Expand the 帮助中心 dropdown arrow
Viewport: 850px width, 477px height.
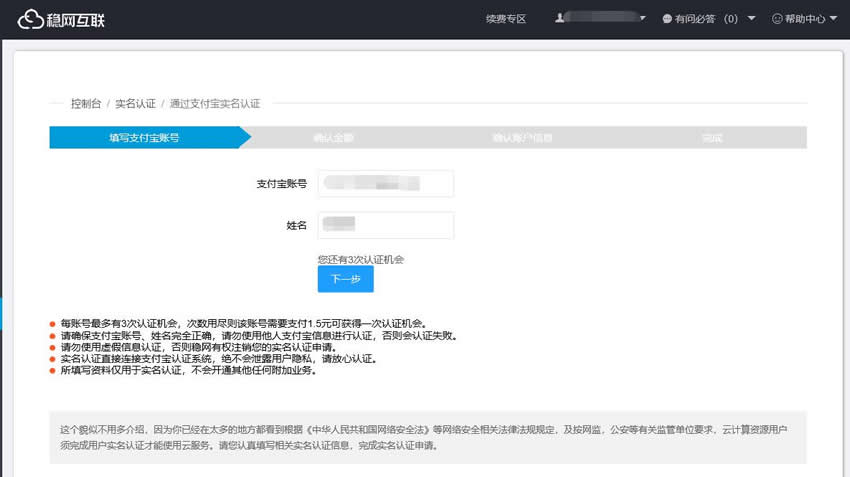833,18
